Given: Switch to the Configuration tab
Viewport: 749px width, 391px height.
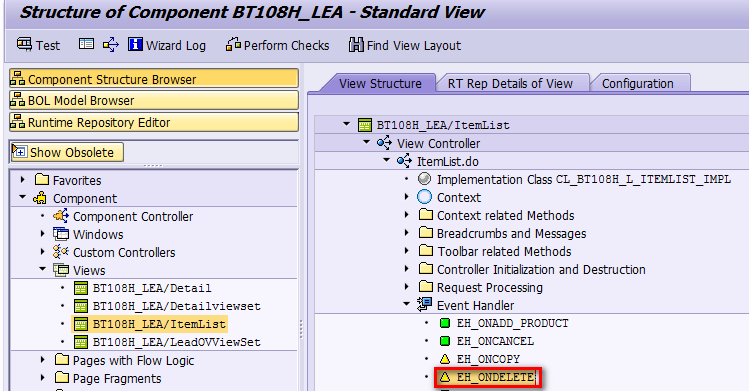Looking at the screenshot, I should [x=638, y=83].
